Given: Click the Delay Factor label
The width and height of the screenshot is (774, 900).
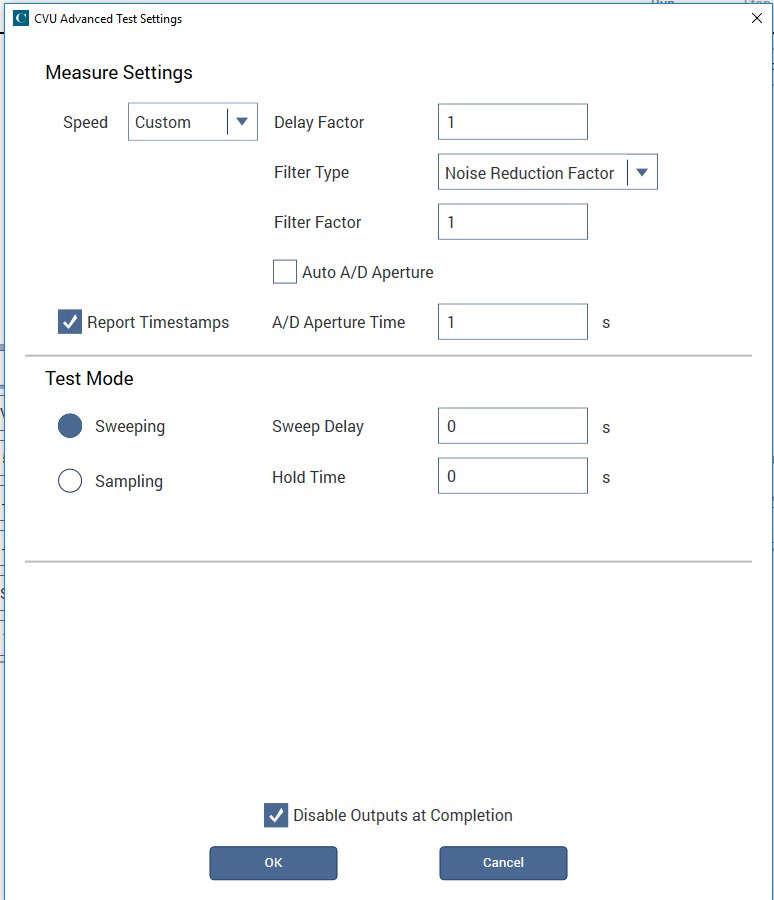Looking at the screenshot, I should [319, 122].
